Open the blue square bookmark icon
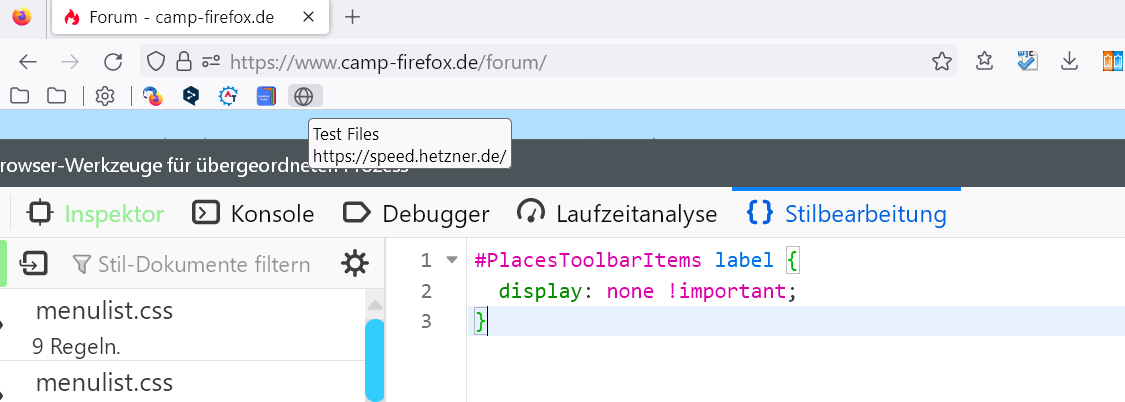 pos(266,95)
